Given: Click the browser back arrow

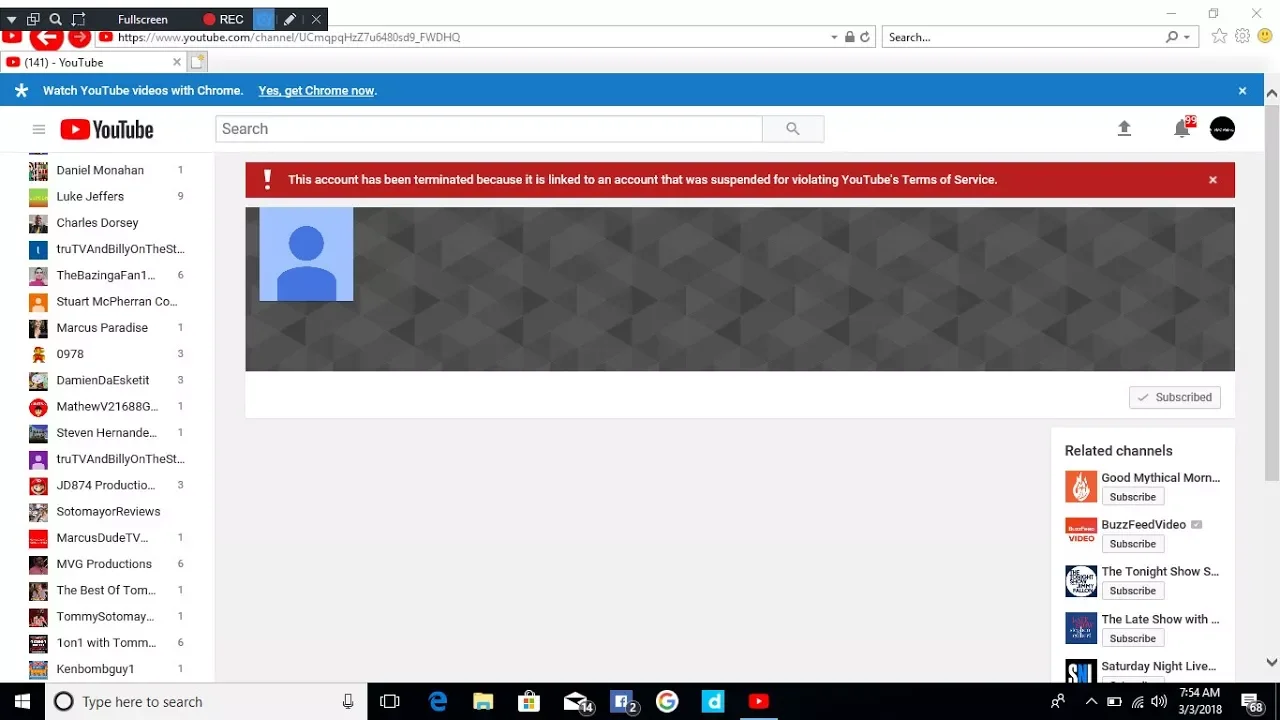Looking at the screenshot, I should click(x=46, y=37).
